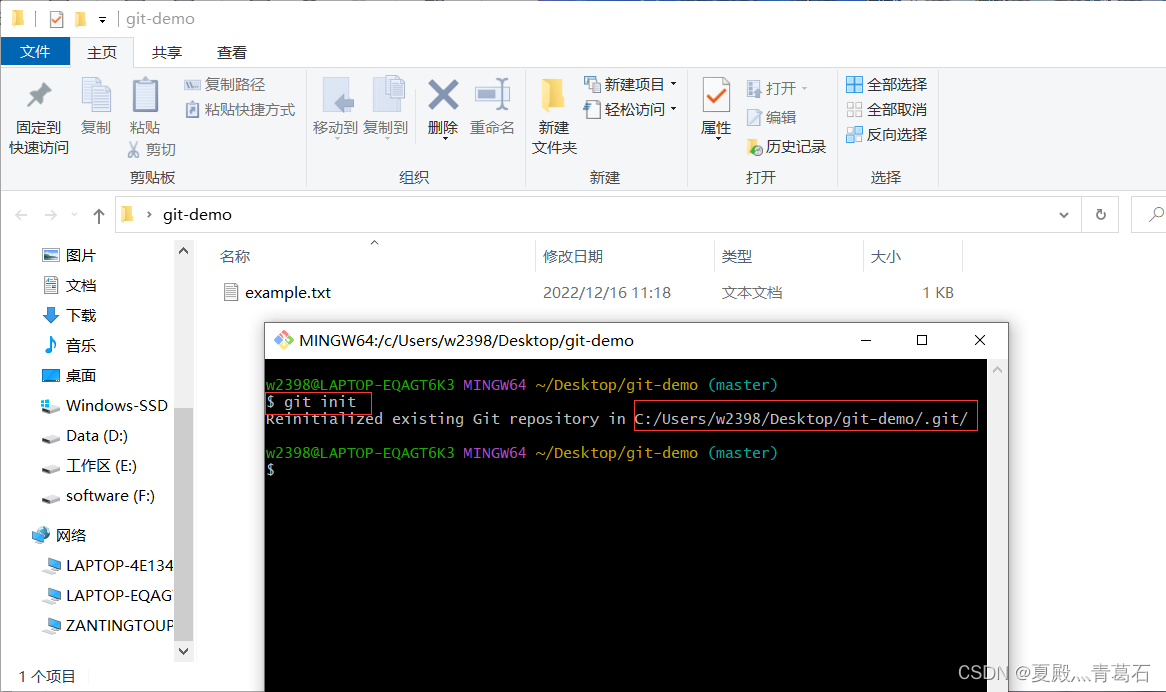Expand address bar history dropdown

(x=1064, y=215)
